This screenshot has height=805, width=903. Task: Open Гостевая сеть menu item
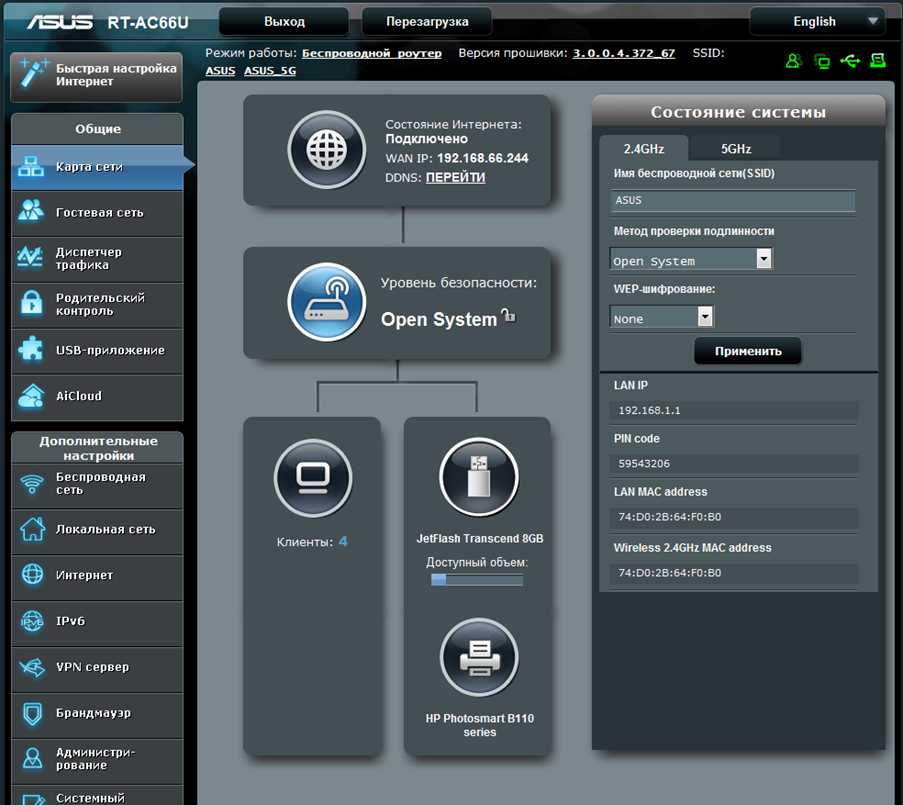coord(97,212)
